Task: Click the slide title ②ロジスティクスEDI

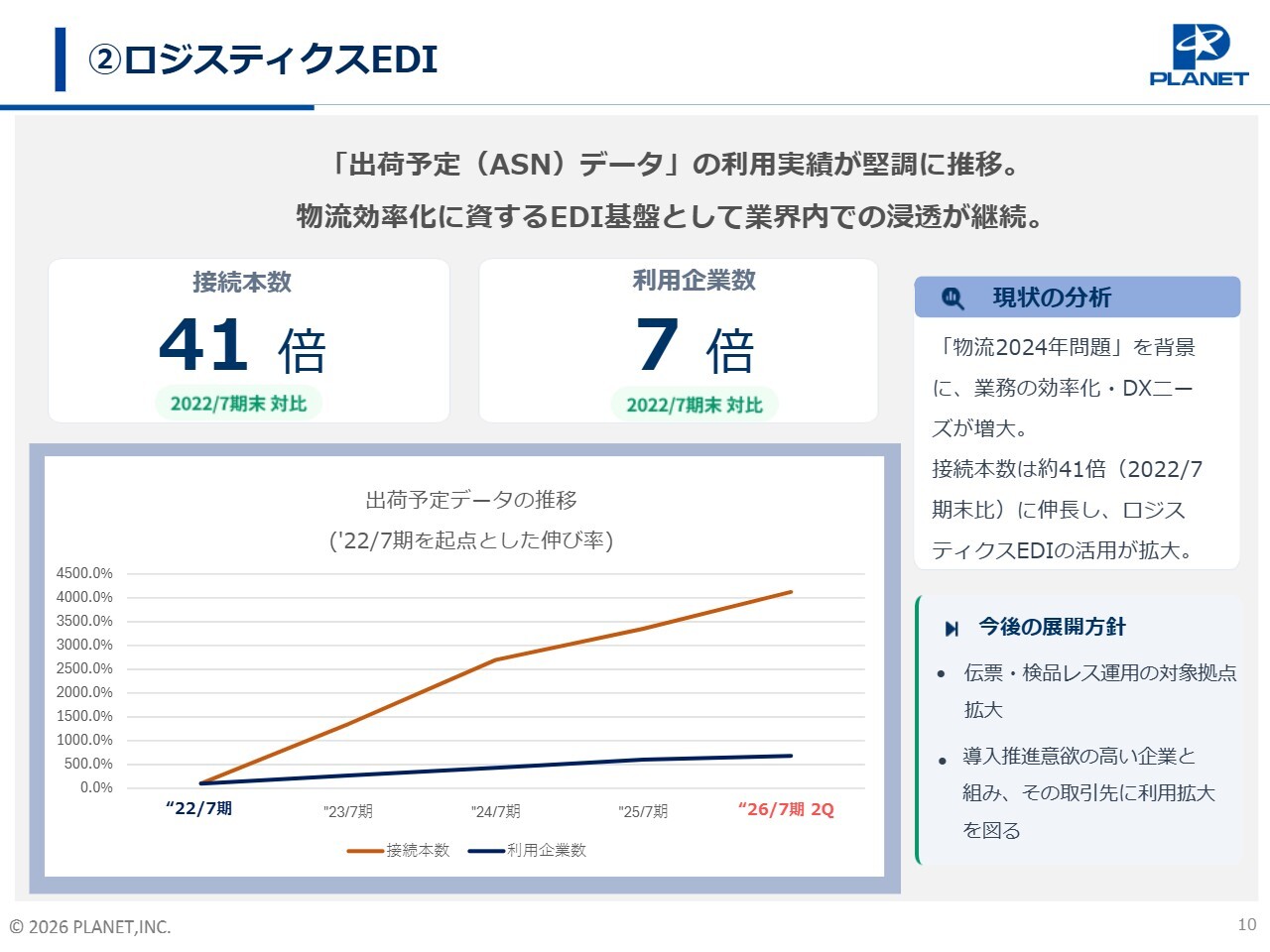Action: (263, 59)
